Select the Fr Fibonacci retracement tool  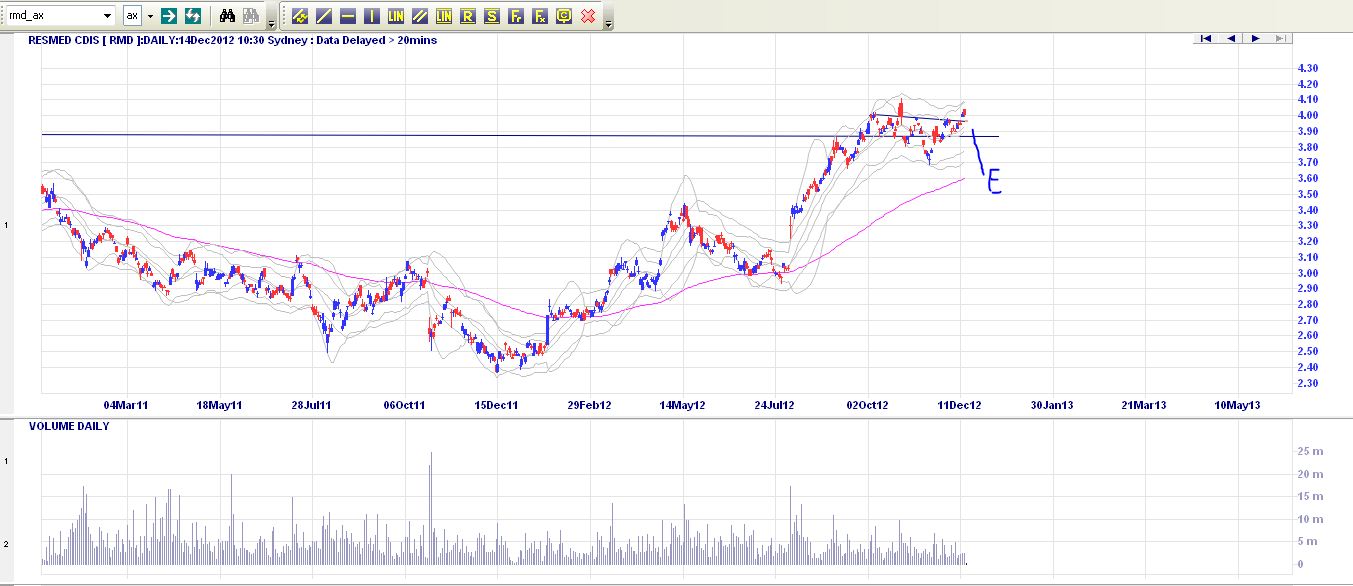[x=516, y=16]
